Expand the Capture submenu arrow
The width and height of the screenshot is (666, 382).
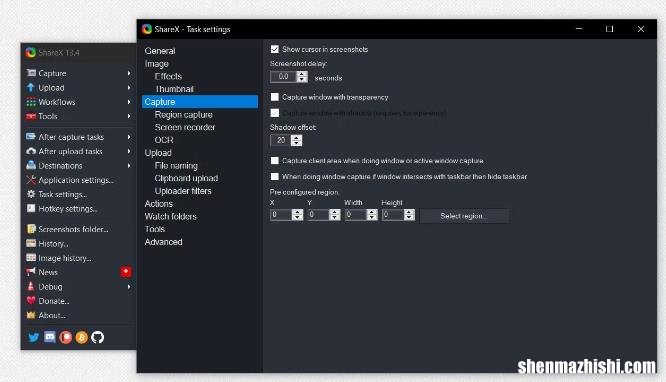(129, 73)
